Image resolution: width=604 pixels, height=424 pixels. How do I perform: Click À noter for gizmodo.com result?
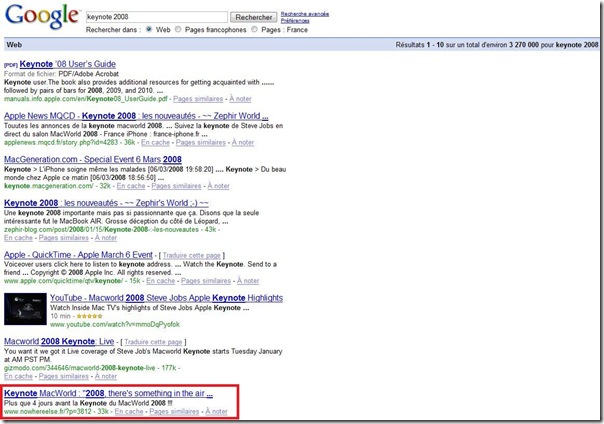pyautogui.click(x=106, y=376)
